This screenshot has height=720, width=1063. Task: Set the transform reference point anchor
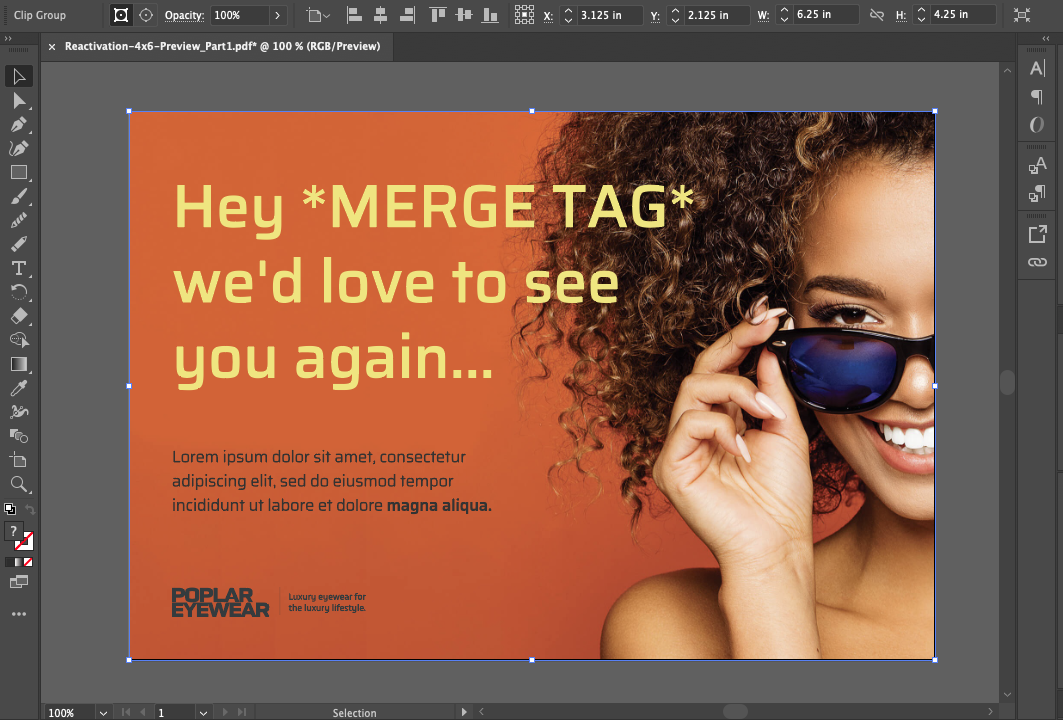[524, 14]
